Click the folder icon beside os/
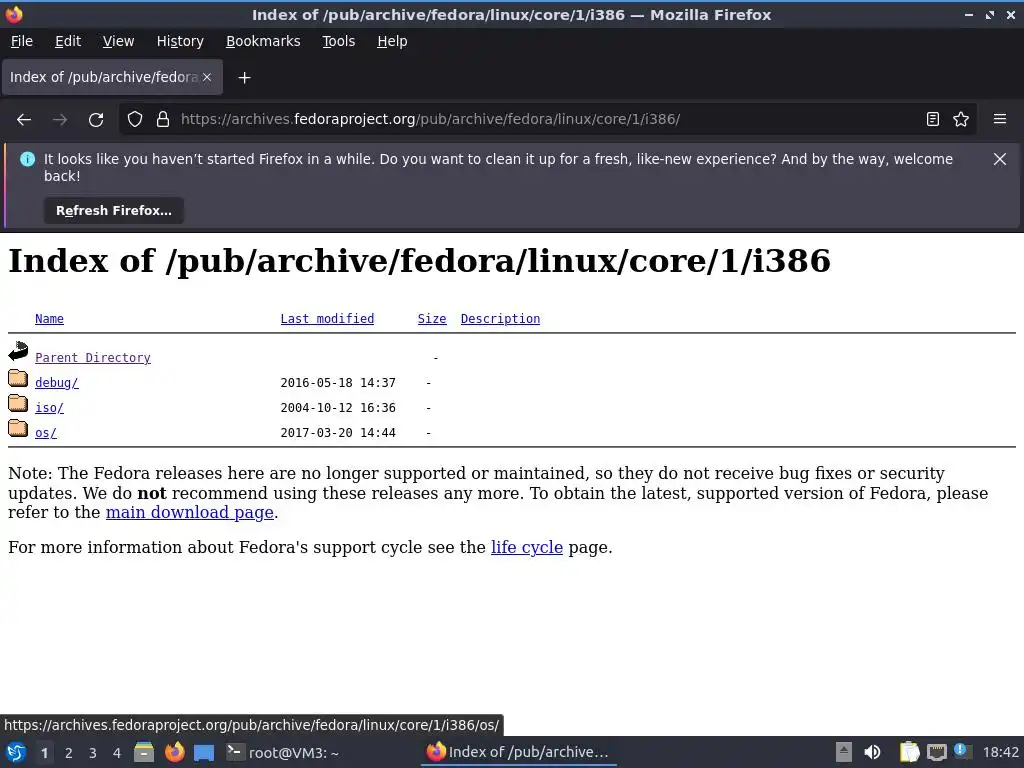 pos(18,428)
